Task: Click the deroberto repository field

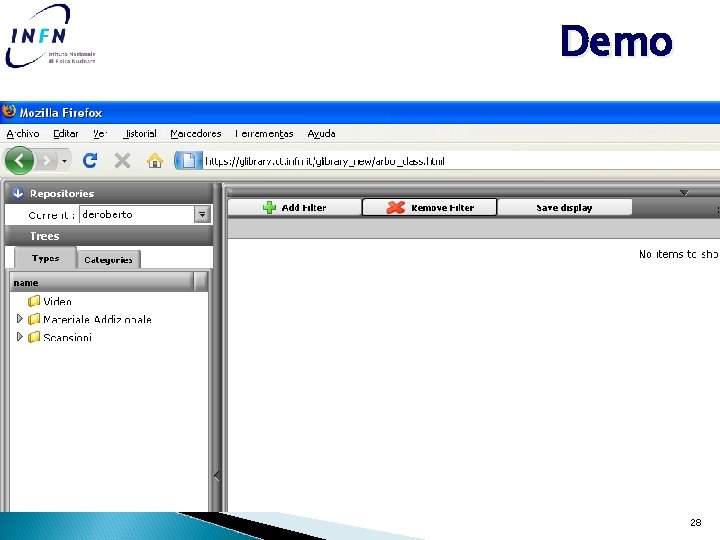Action: pos(137,214)
